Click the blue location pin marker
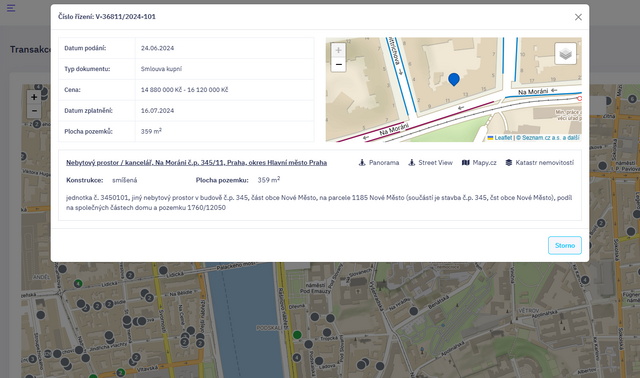 (x=454, y=79)
